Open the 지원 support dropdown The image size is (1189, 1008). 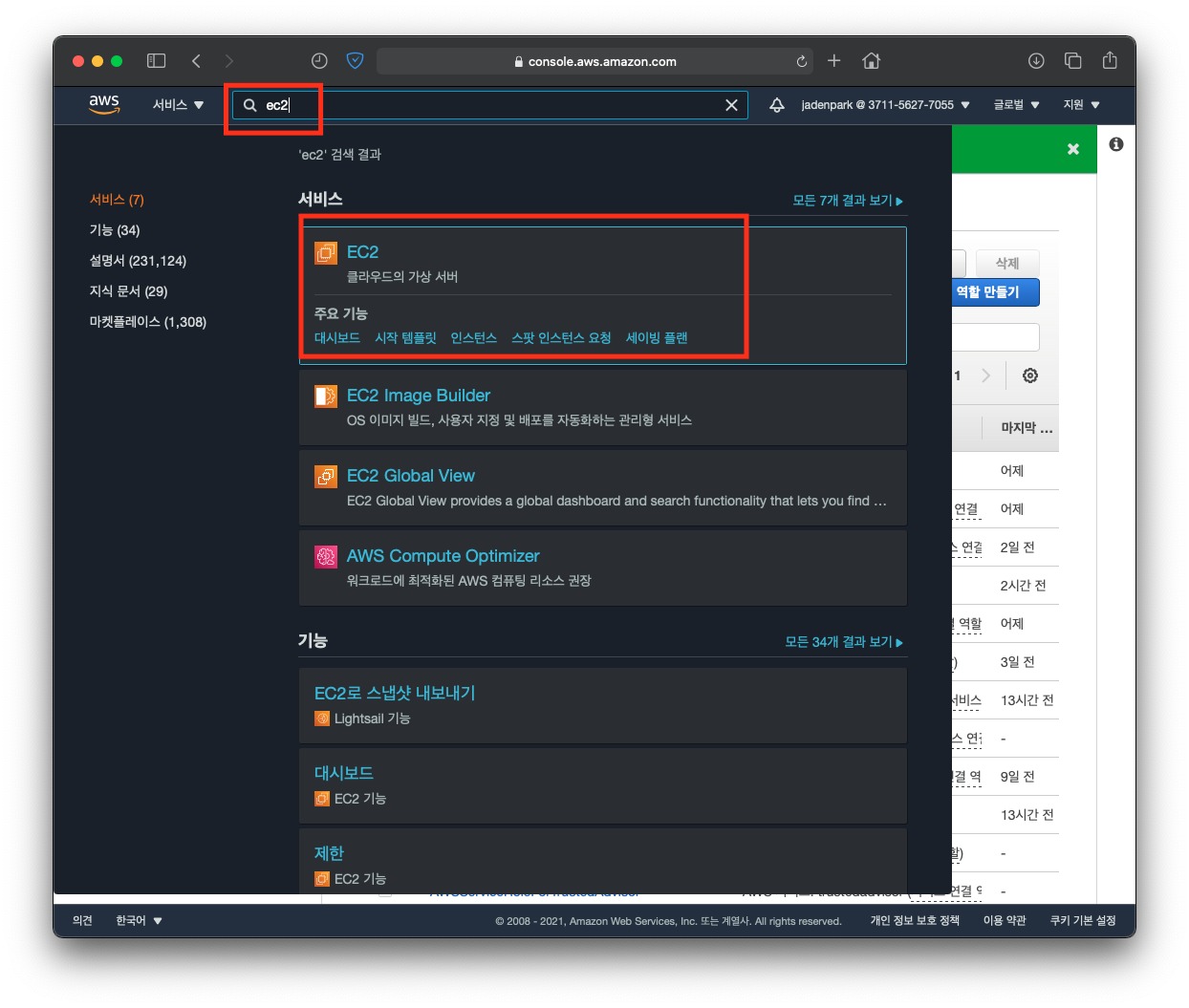click(1081, 105)
